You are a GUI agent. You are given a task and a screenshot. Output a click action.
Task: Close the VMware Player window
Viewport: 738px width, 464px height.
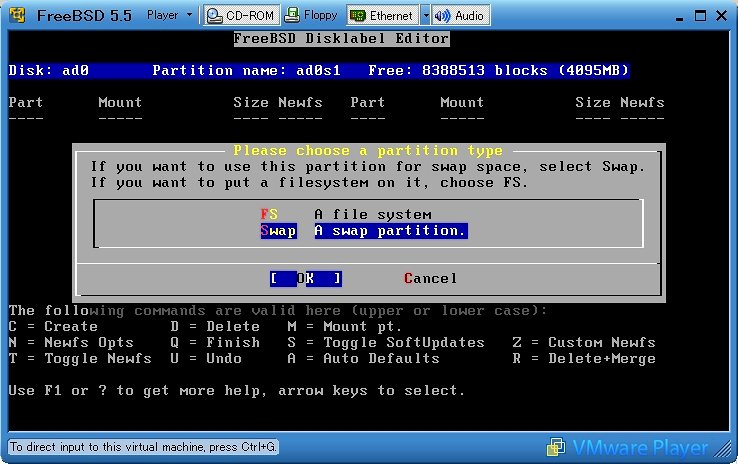coord(720,15)
